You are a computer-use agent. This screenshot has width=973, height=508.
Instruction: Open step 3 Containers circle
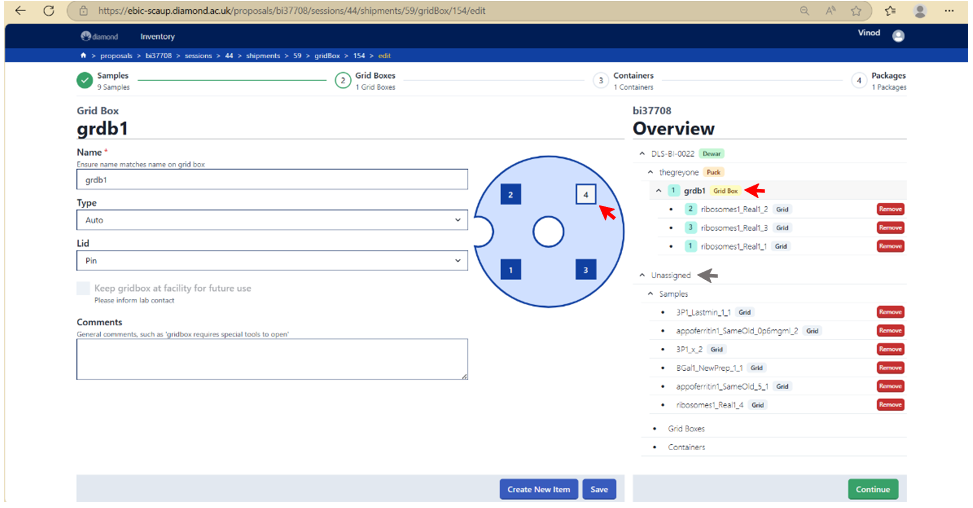point(601,81)
